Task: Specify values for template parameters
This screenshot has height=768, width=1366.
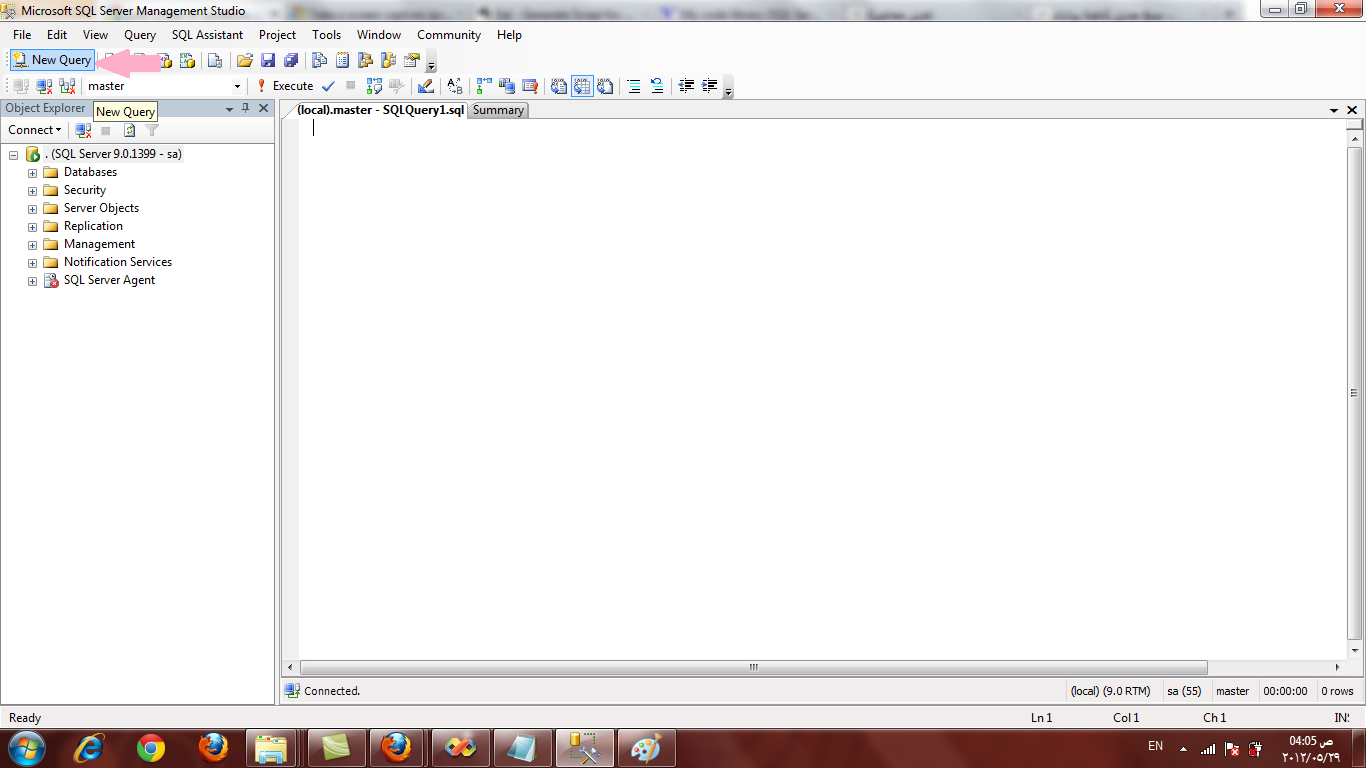Action: (x=455, y=86)
